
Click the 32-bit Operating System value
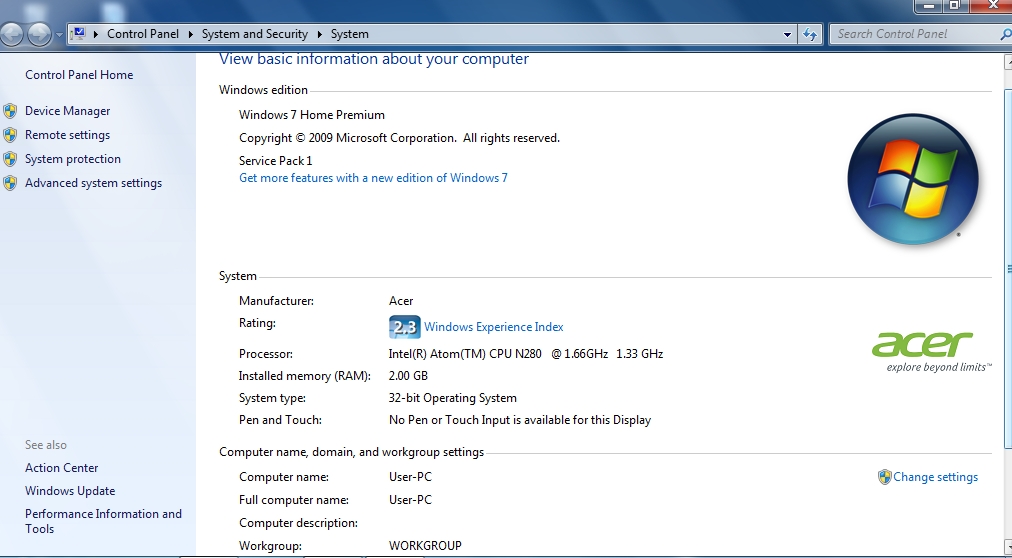(x=452, y=398)
